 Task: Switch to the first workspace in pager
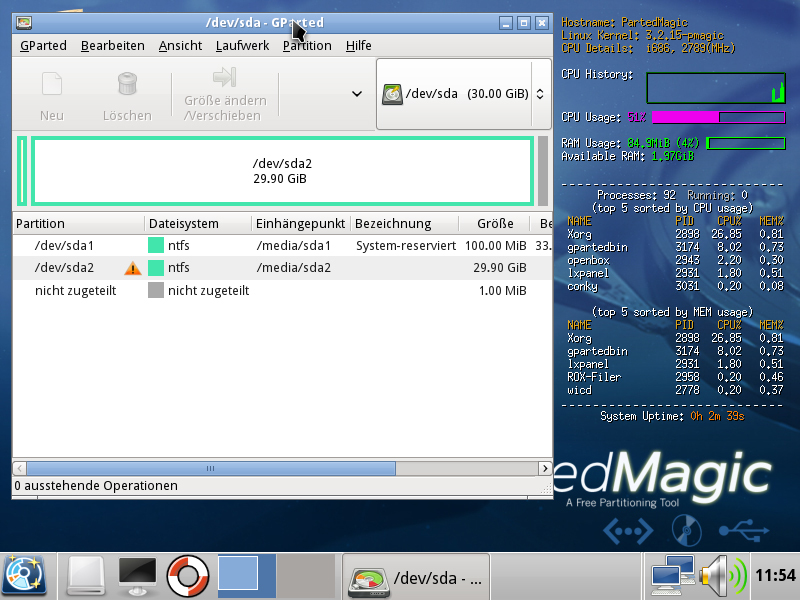point(247,576)
